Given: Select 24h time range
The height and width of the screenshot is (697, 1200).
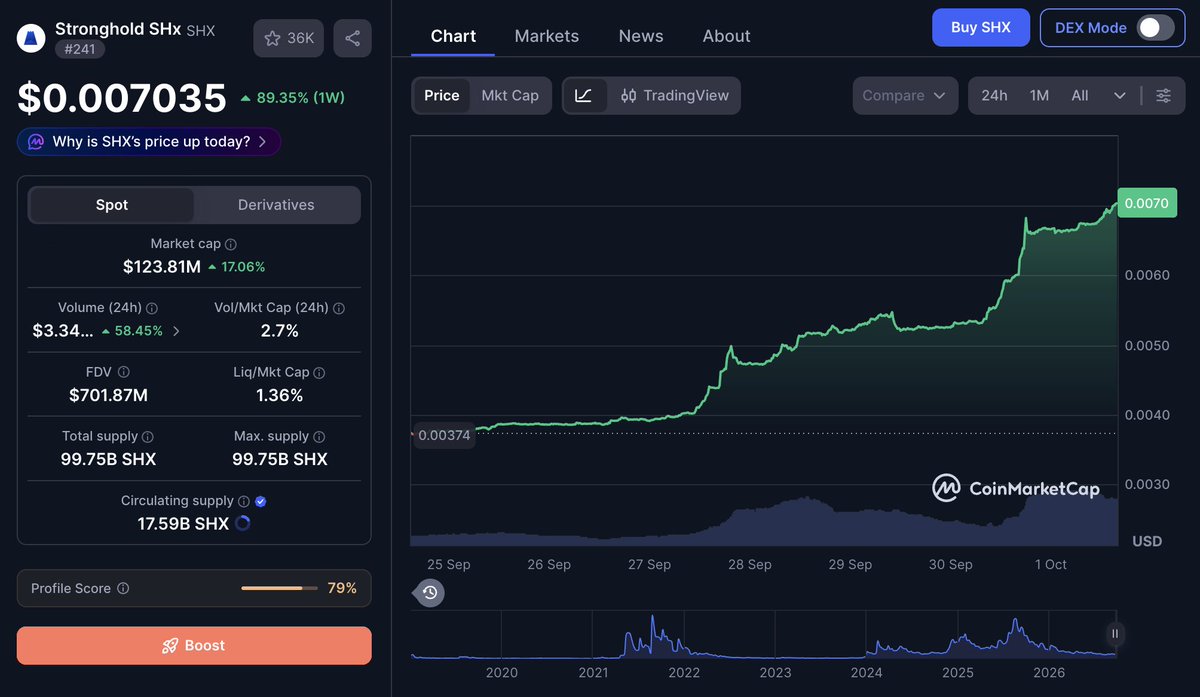Looking at the screenshot, I should [x=994, y=95].
